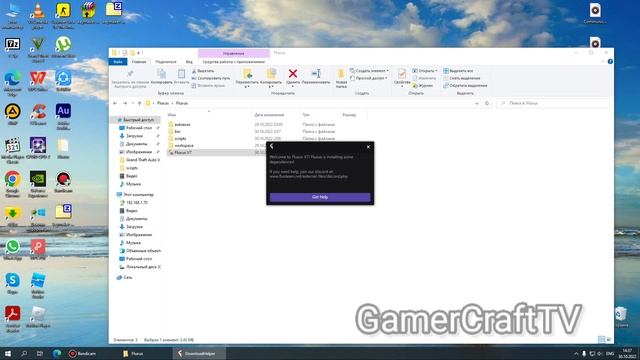
Task: Go up one folder level arrow
Action: [140, 103]
